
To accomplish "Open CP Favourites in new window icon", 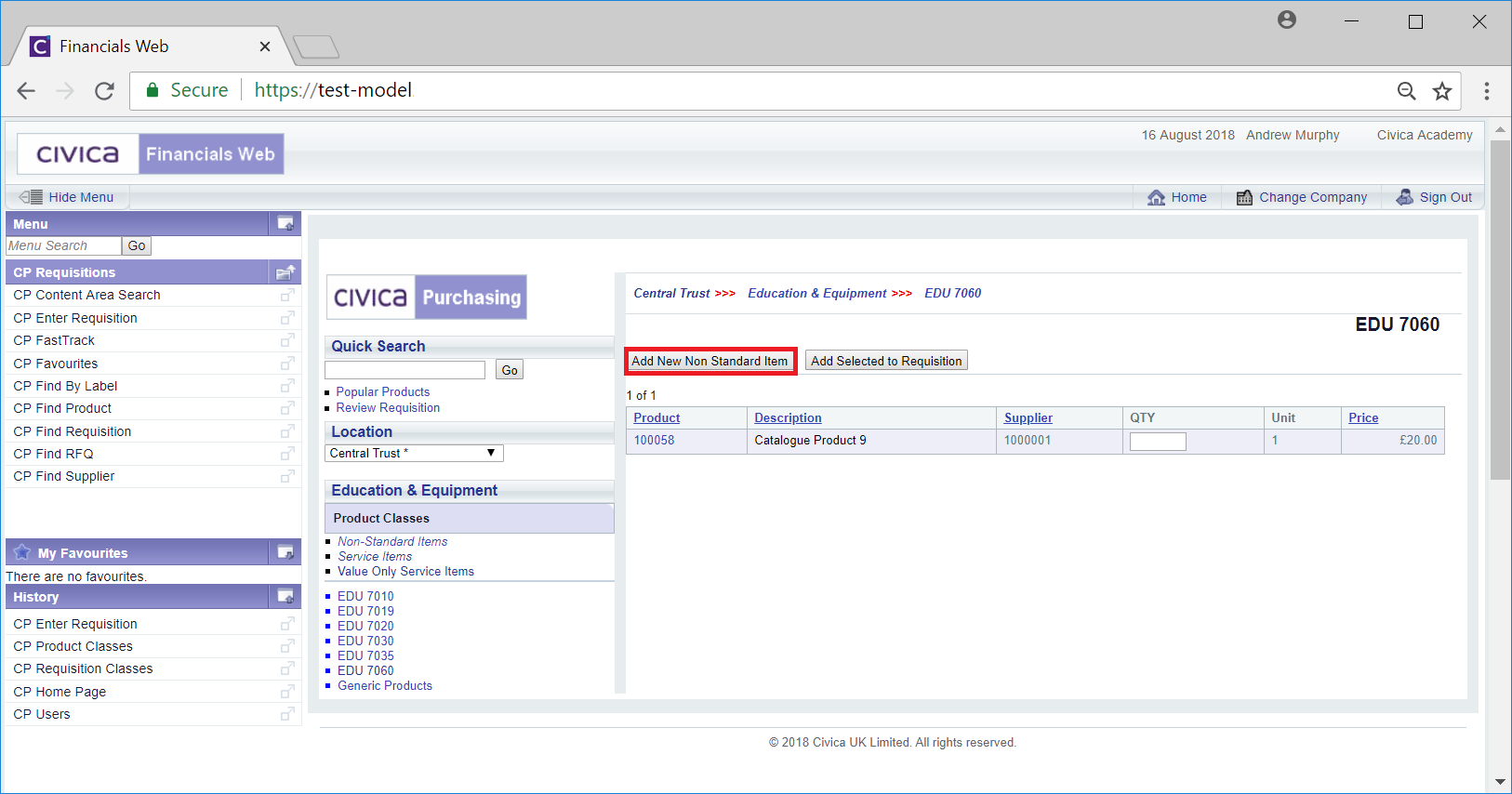I will 287,364.
